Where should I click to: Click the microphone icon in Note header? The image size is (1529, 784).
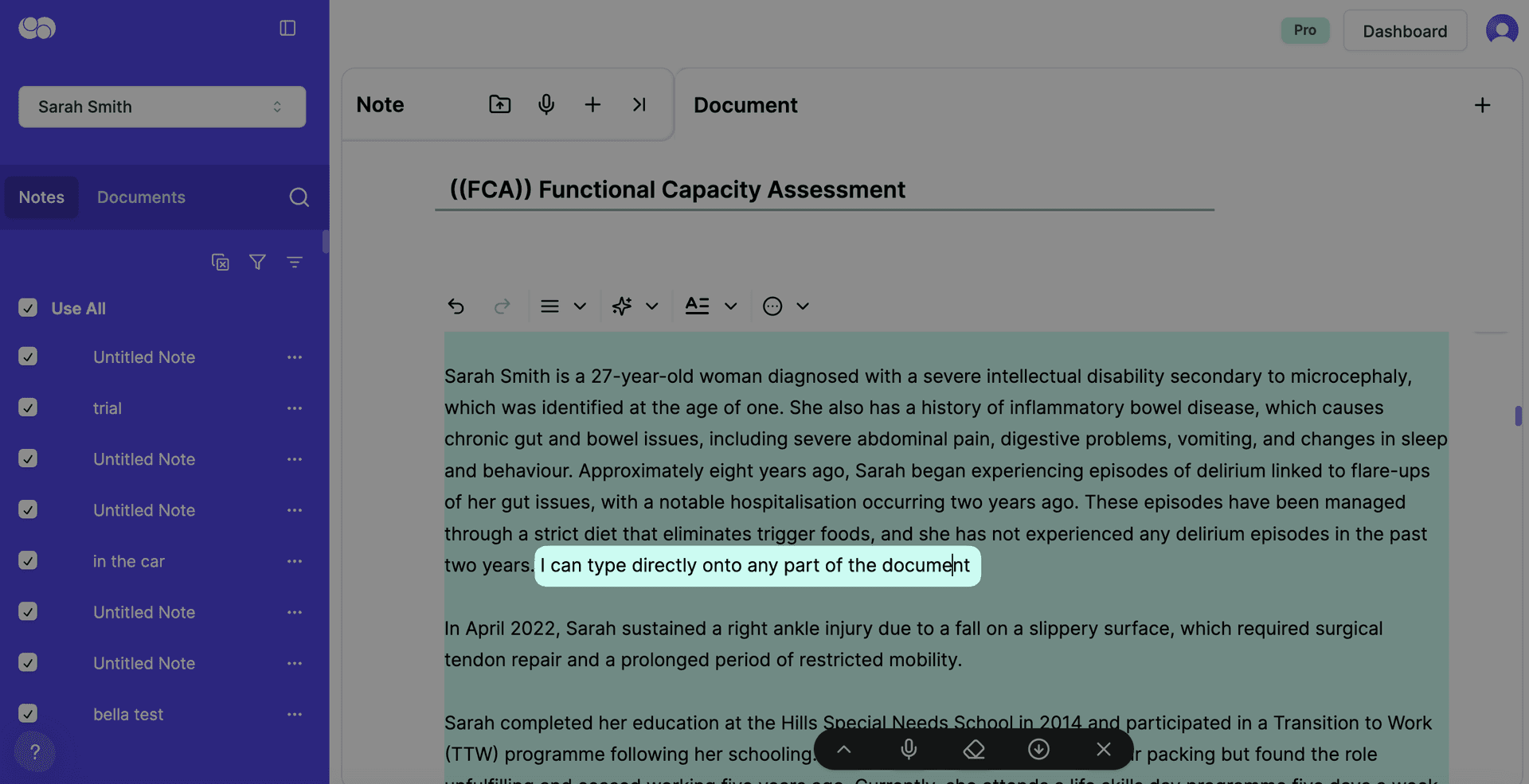point(546,104)
